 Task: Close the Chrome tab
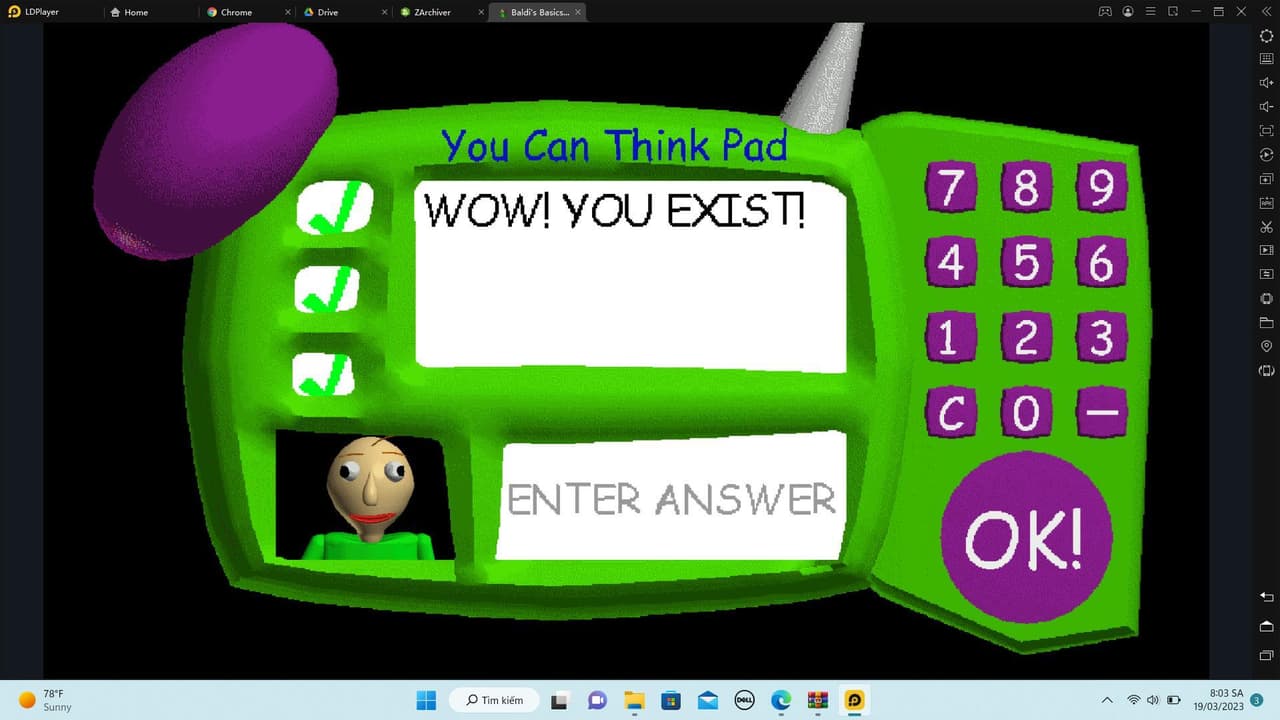tap(288, 12)
